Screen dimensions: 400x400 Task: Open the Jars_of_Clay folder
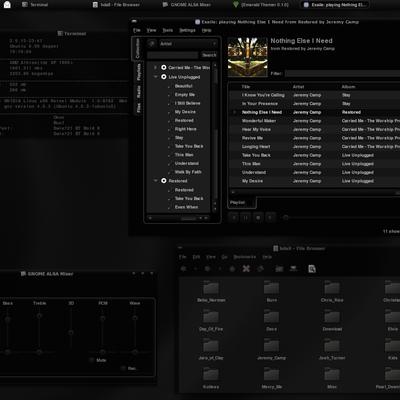(x=211, y=349)
